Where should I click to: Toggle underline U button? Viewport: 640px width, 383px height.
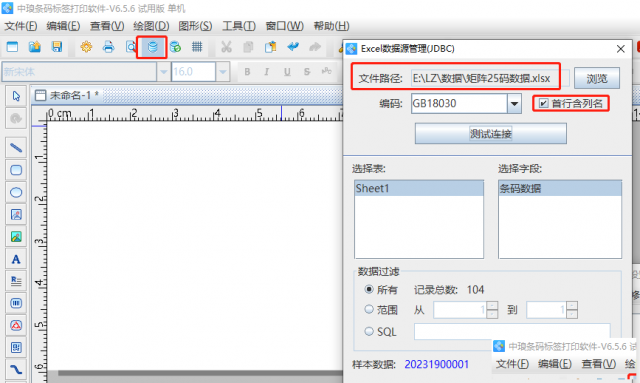point(287,72)
